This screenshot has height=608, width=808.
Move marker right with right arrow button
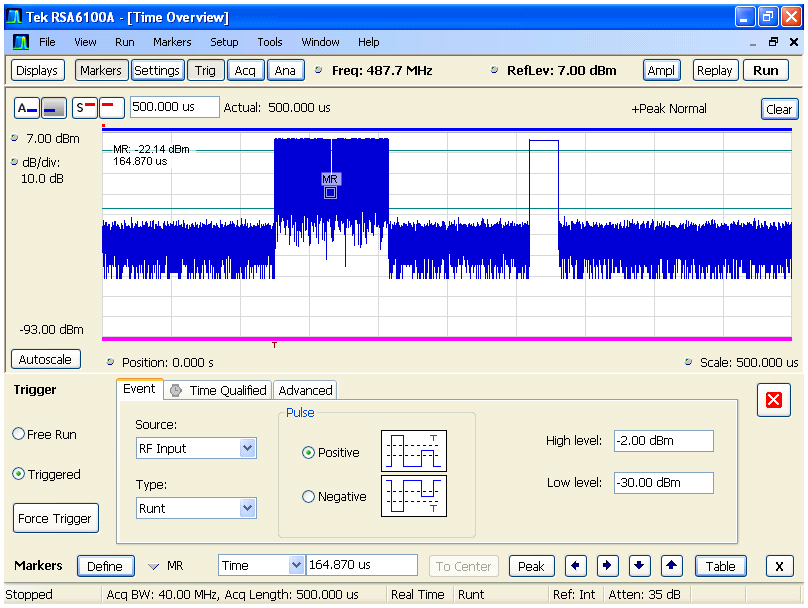pyautogui.click(x=608, y=566)
